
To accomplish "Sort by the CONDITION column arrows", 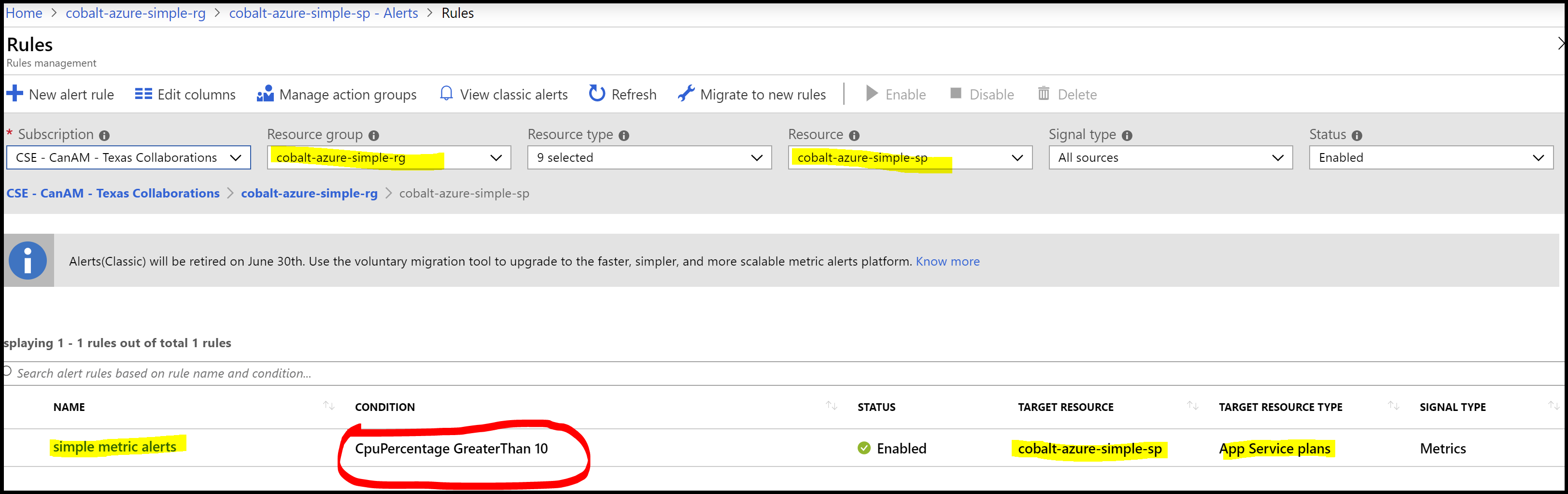I will tap(832, 406).
